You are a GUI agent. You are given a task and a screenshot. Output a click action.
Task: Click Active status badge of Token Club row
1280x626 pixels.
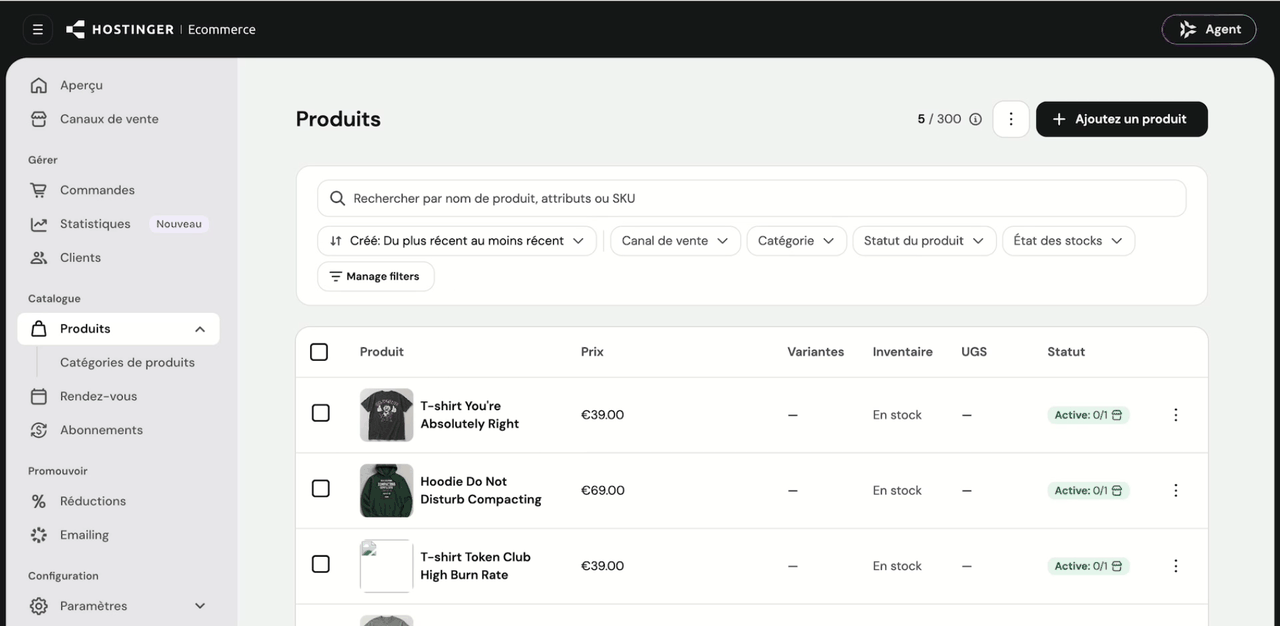[1088, 566]
